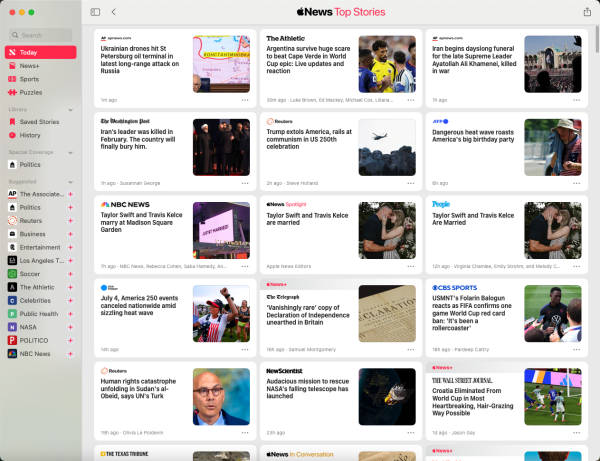Open more options on Argentina Cape Verde story
Image resolution: width=600 pixels, height=461 pixels.
(x=411, y=100)
